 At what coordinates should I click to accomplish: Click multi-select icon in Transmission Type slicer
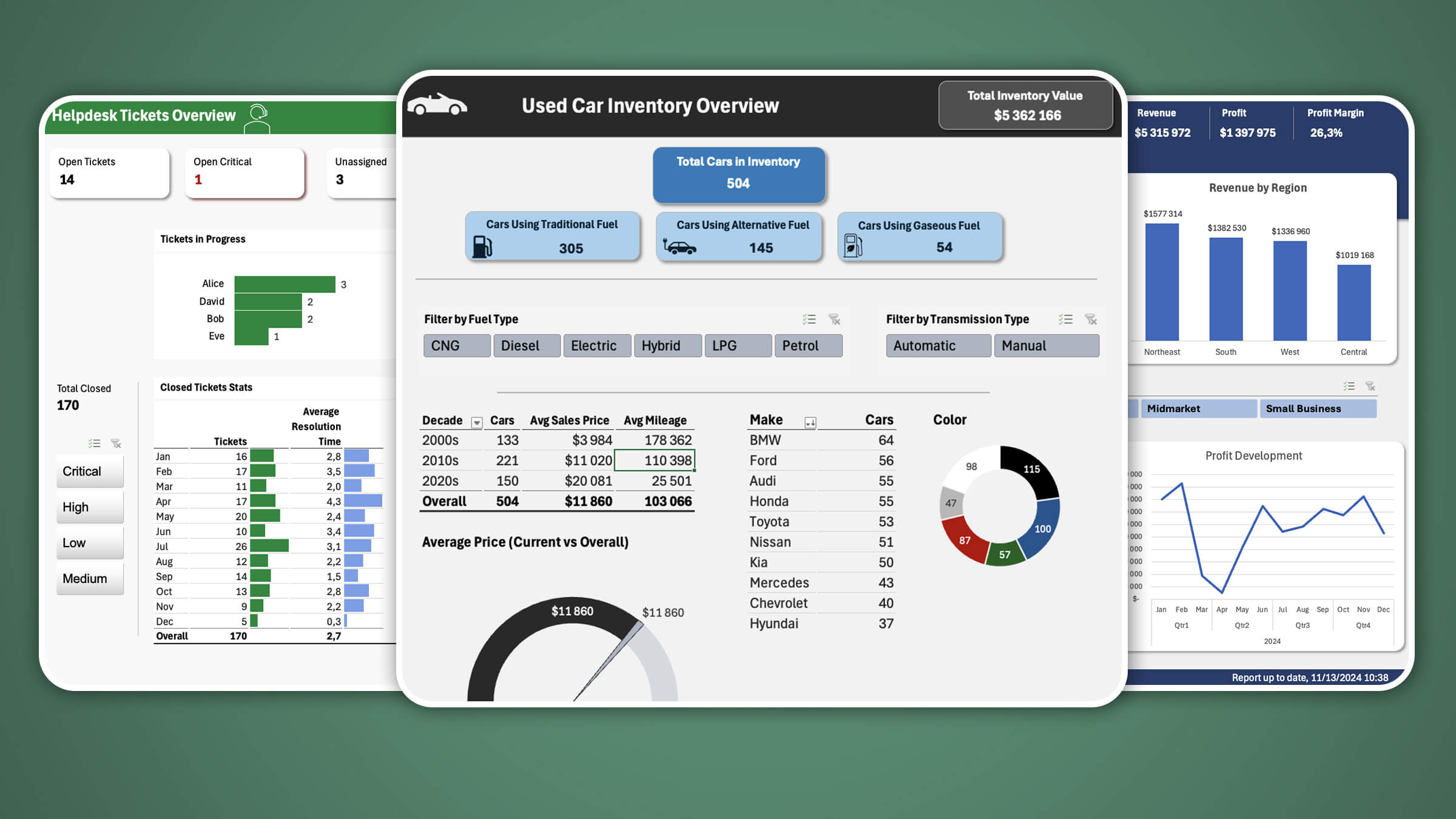point(1065,319)
